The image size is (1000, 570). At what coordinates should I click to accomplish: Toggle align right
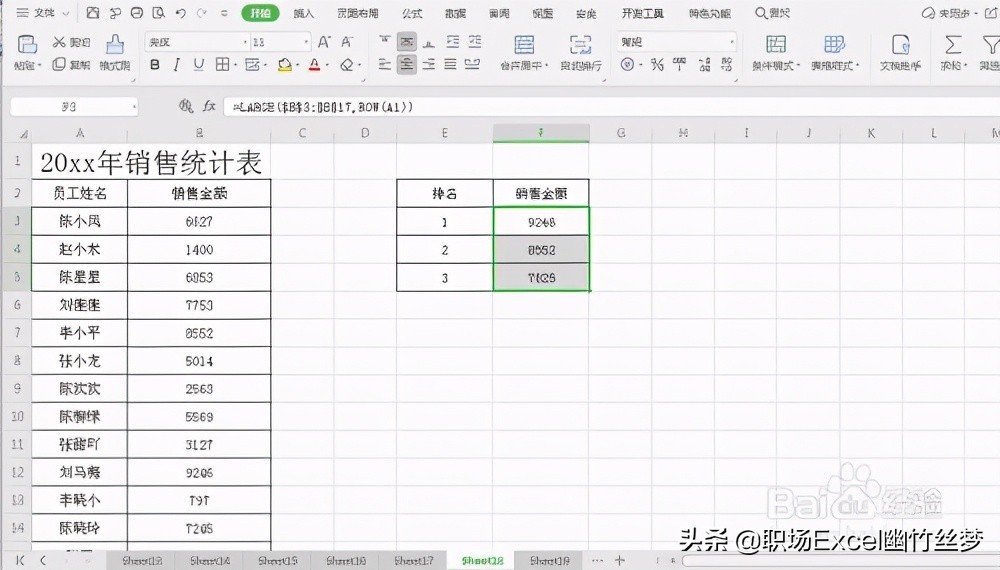(x=429, y=64)
